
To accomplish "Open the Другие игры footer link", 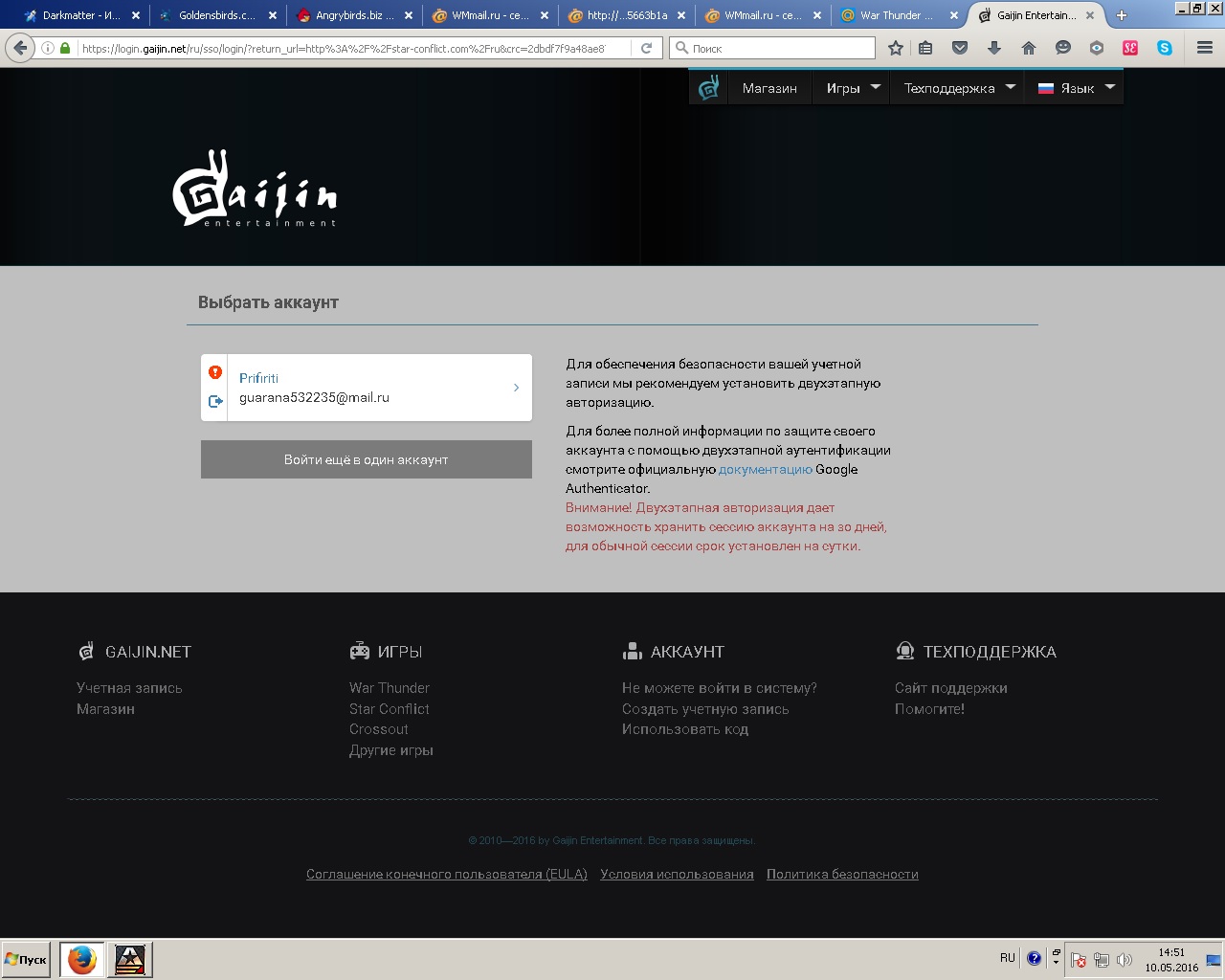I will [x=391, y=750].
